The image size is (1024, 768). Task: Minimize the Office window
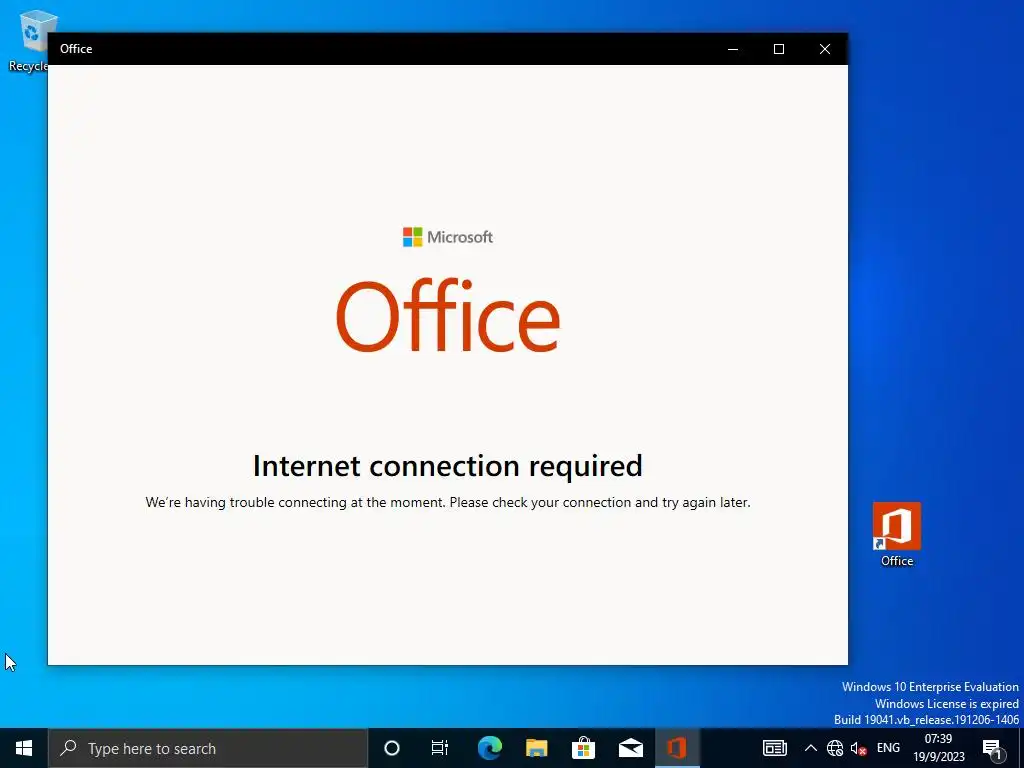[733, 49]
